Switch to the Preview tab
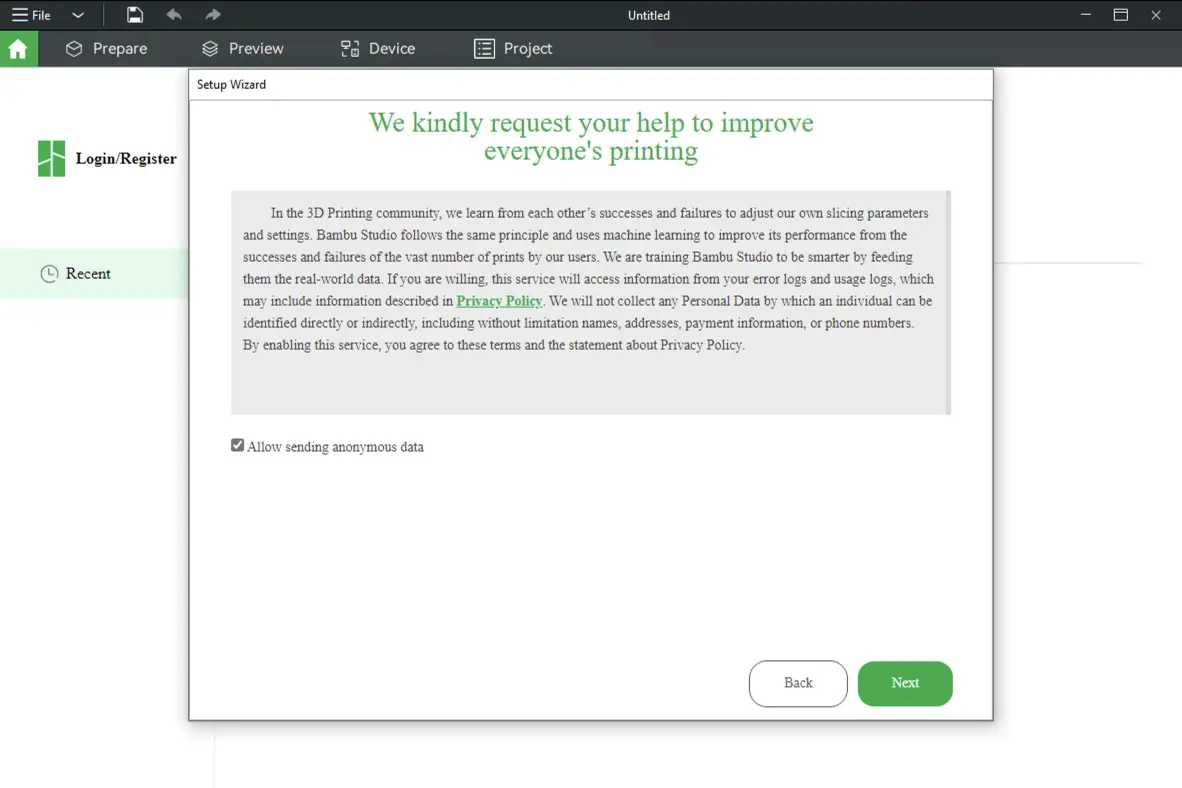 (x=243, y=49)
